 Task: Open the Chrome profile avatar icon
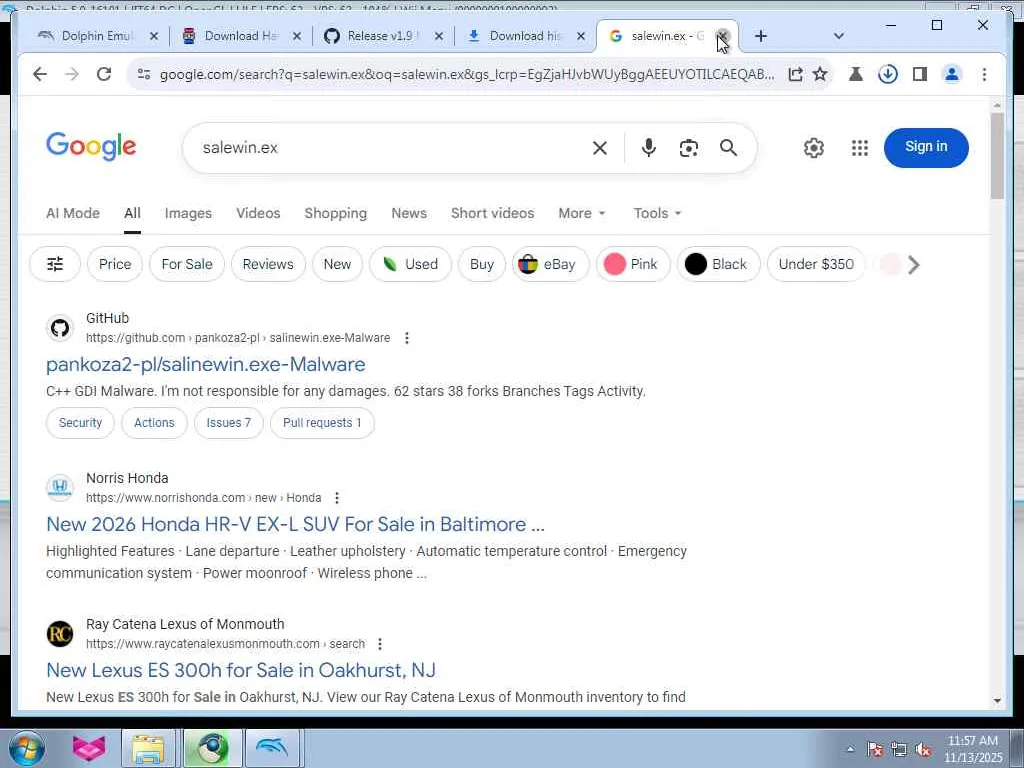pyautogui.click(x=952, y=74)
